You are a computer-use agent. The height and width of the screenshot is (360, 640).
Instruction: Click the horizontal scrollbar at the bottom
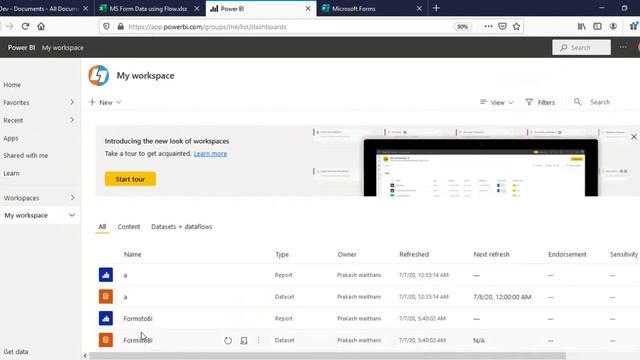click(327, 356)
